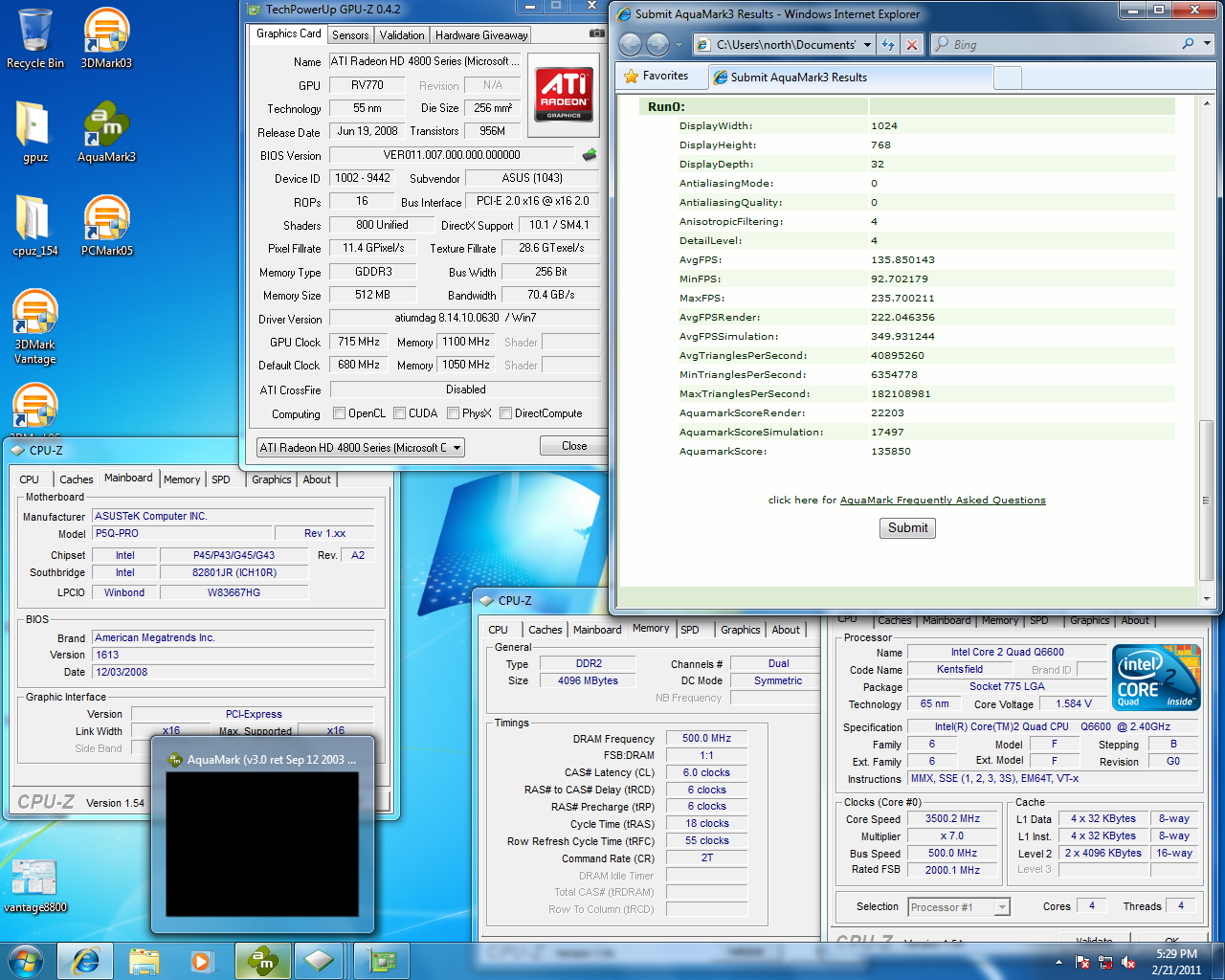This screenshot has width=1225, height=980.
Task: Click the AvgFPS value 135.850143
Action: pos(902,259)
